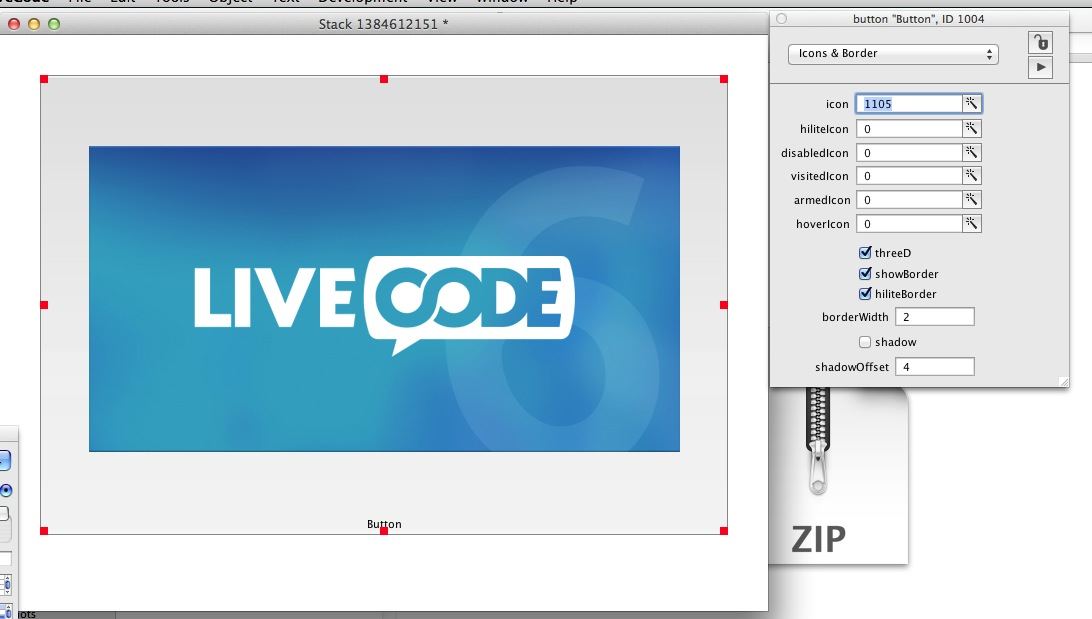Close the button inspector palette
Screen dimensions: 1092x619
781,19
